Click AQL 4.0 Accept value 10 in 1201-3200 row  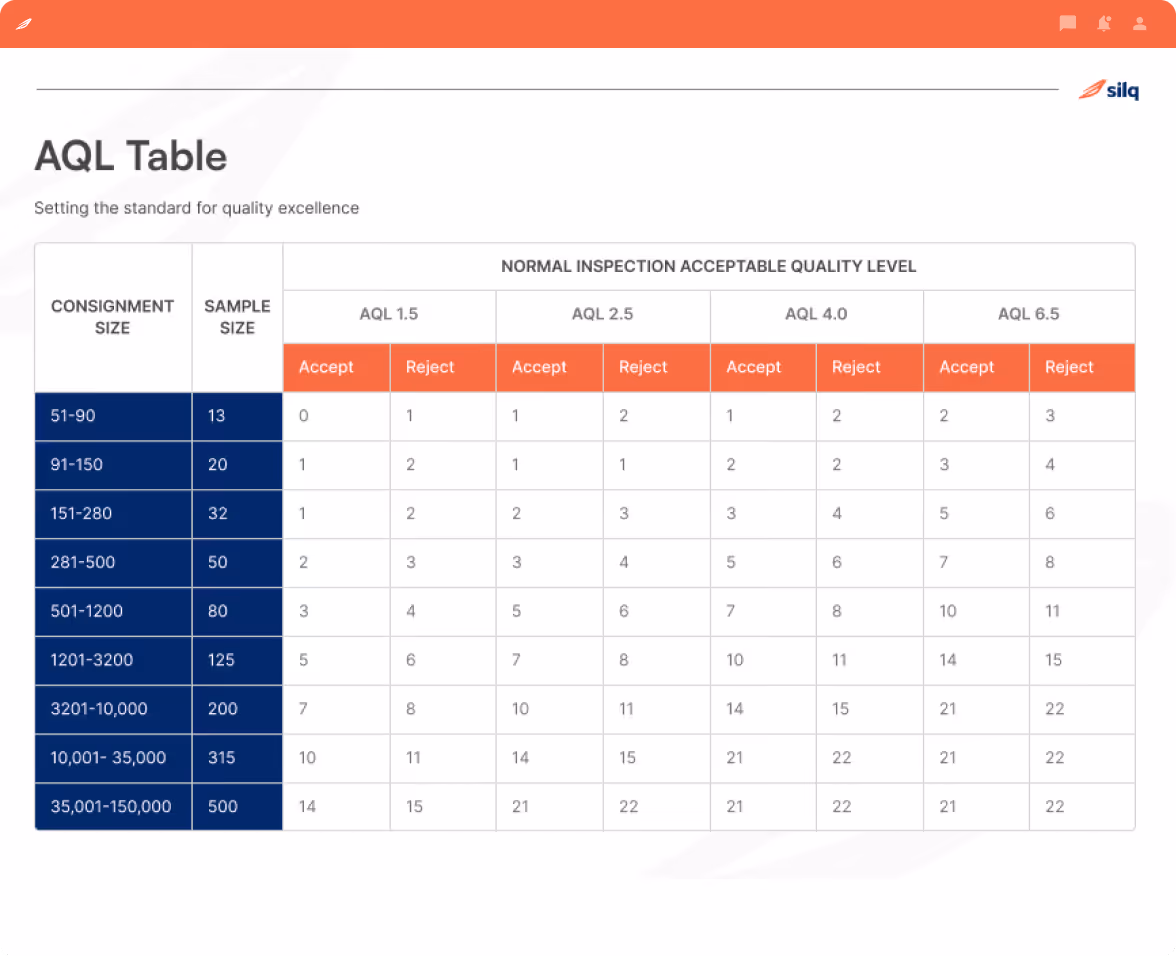pyautogui.click(x=763, y=660)
